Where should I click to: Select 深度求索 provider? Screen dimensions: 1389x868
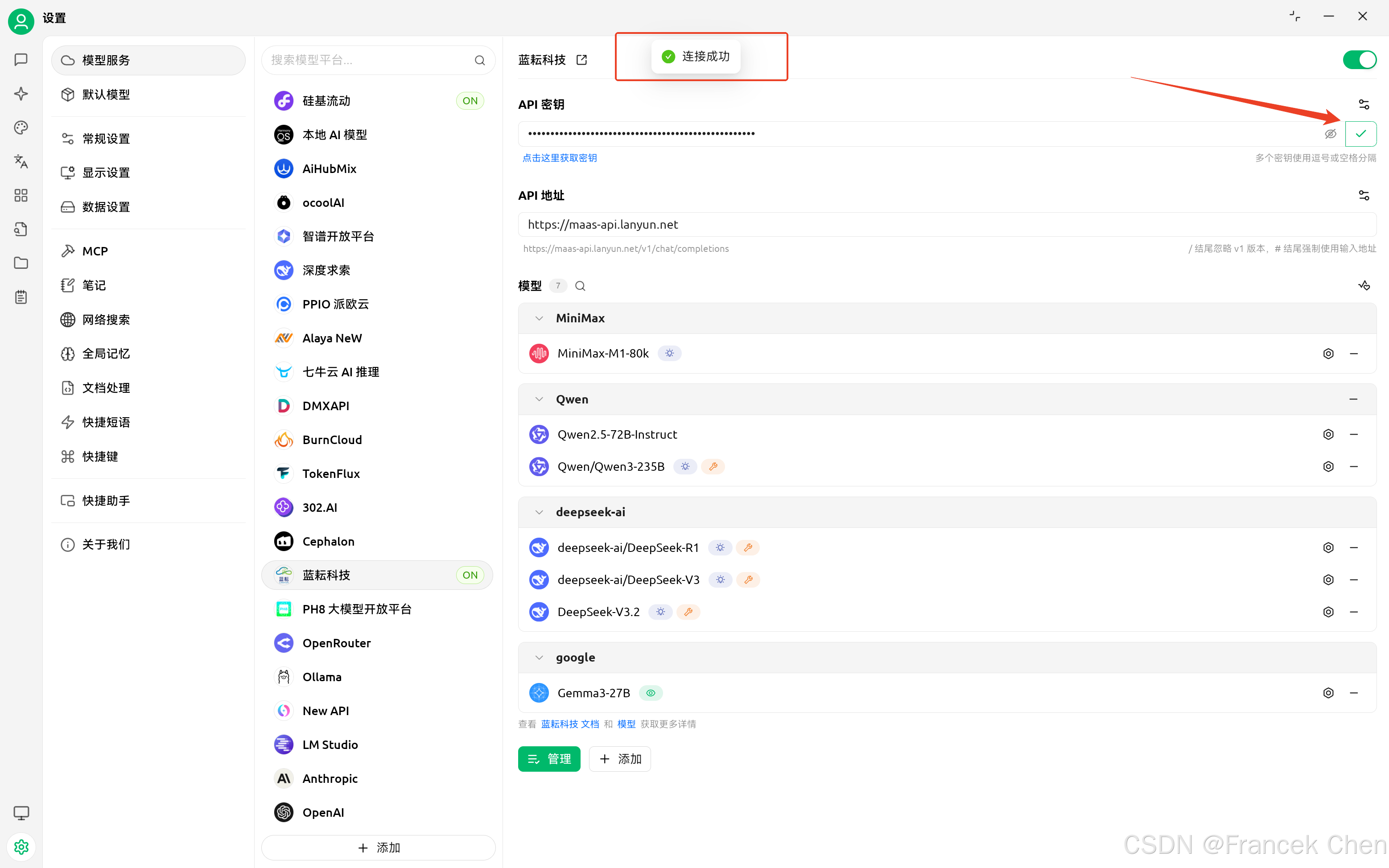point(378,271)
